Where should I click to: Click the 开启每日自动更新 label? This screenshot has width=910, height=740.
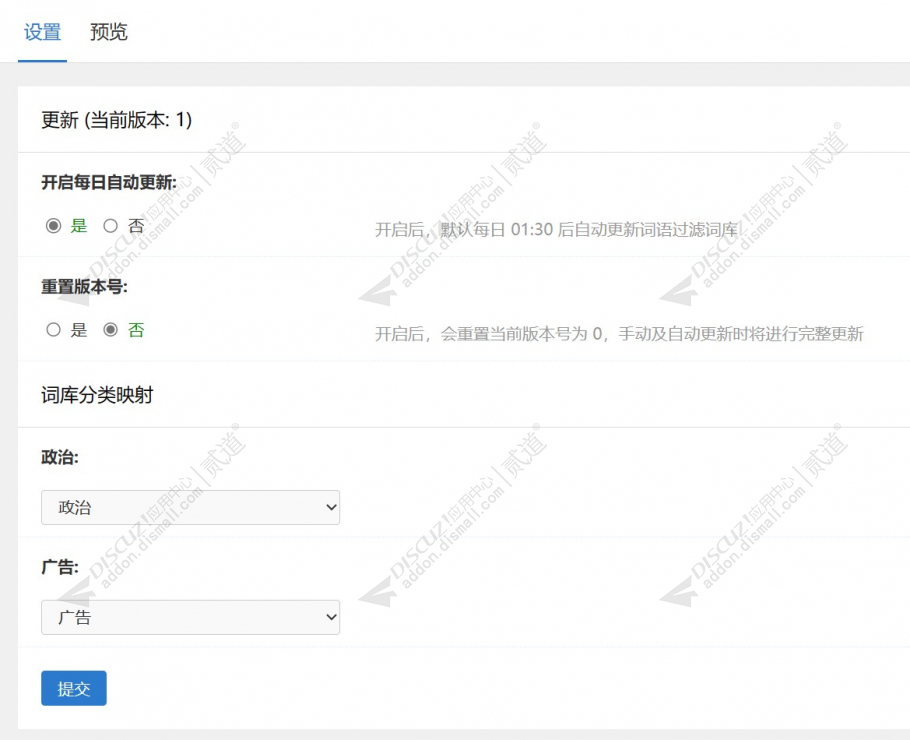(109, 182)
